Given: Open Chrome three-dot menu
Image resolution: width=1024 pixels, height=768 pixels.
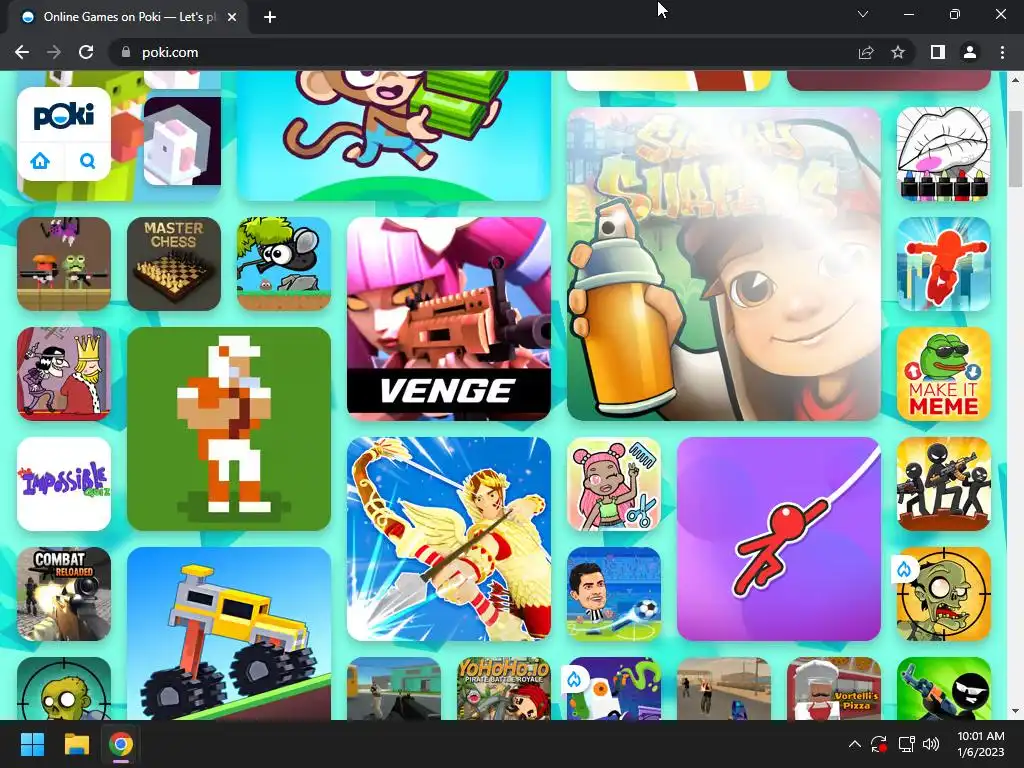Looking at the screenshot, I should click(x=1002, y=52).
